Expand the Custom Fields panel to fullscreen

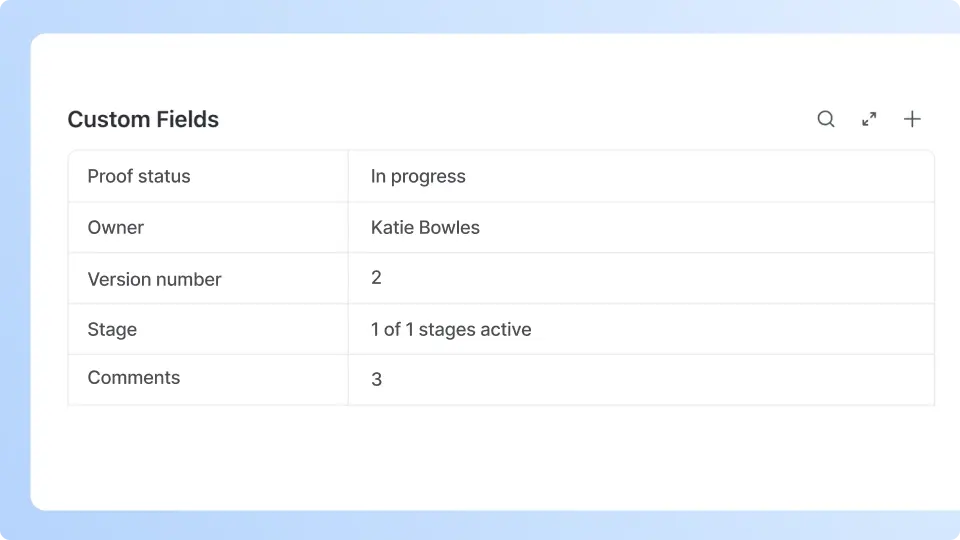[869, 119]
